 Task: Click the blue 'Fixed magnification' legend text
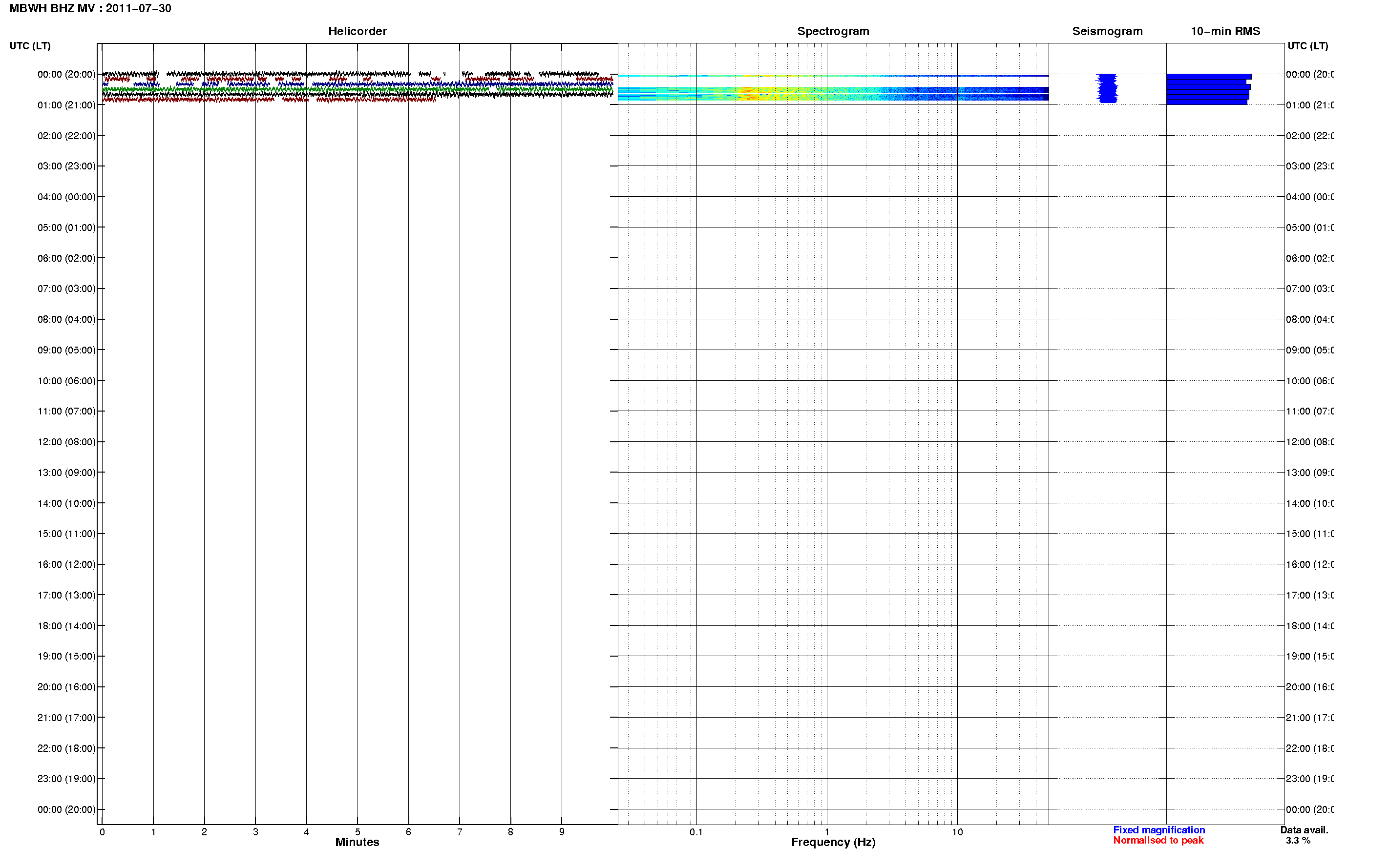tap(1159, 830)
